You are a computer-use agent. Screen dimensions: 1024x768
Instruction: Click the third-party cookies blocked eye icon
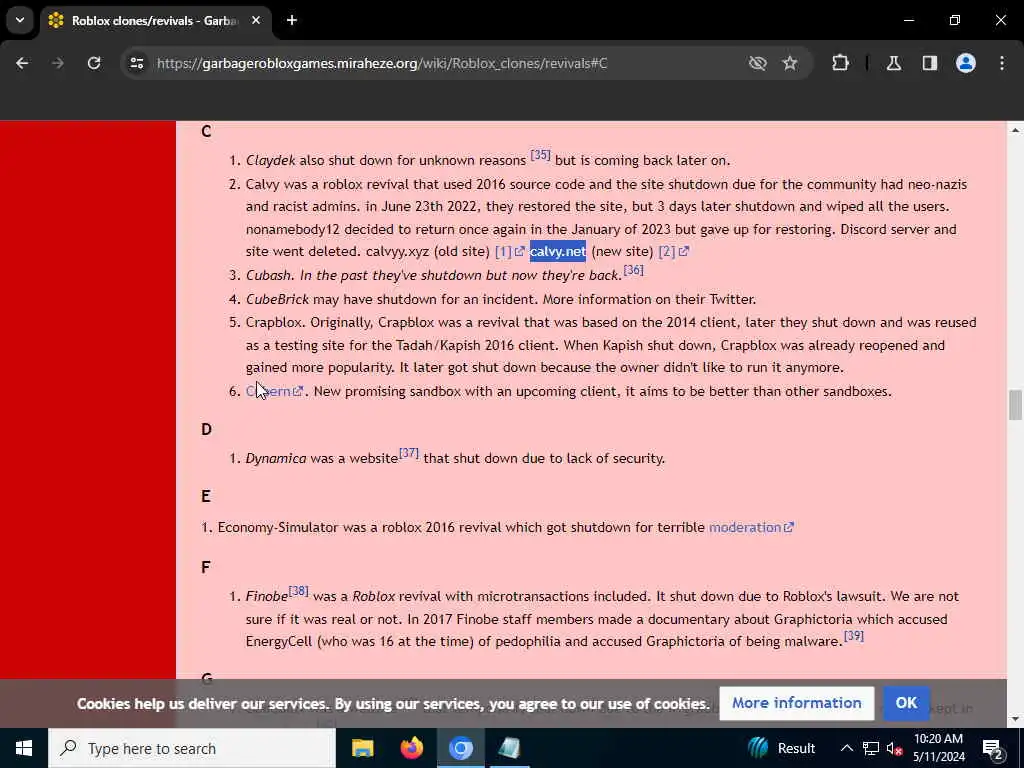tap(758, 63)
